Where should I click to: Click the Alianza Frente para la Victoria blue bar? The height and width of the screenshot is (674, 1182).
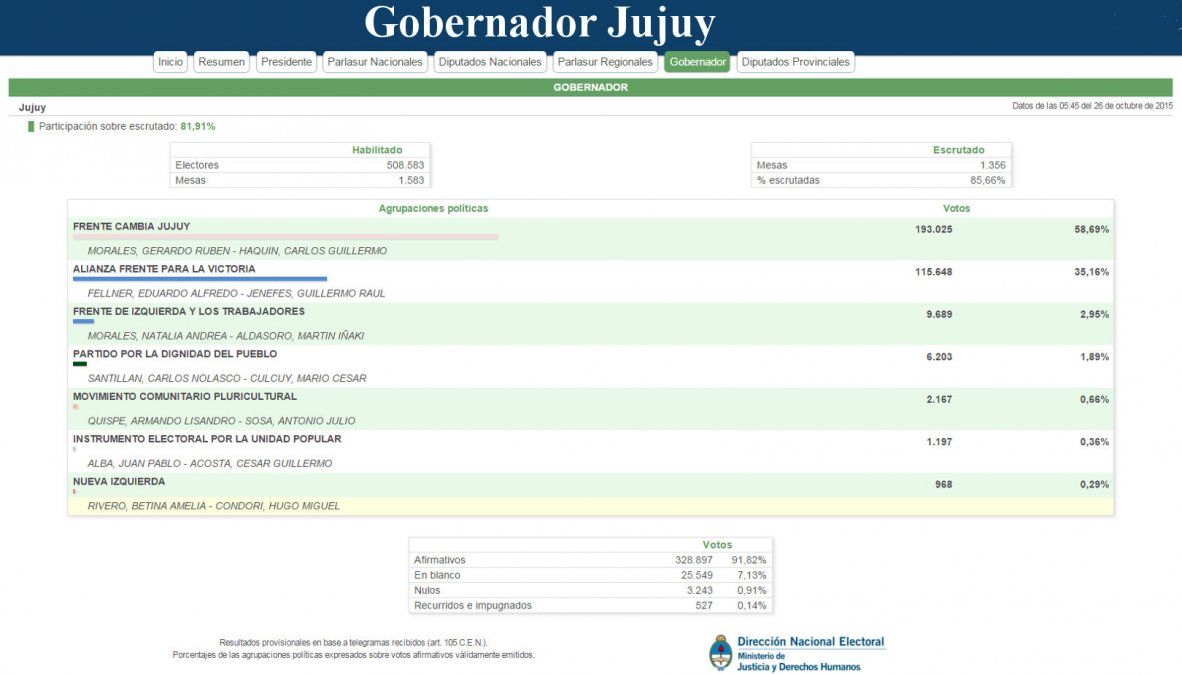[200, 279]
